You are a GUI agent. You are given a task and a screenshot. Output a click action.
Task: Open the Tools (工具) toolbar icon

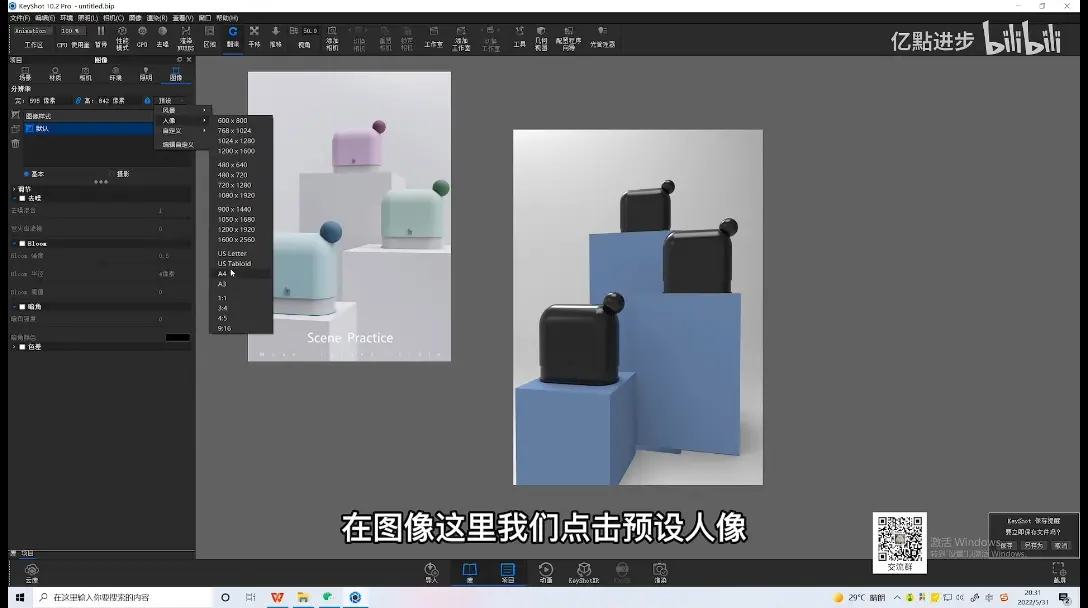[x=519, y=37]
